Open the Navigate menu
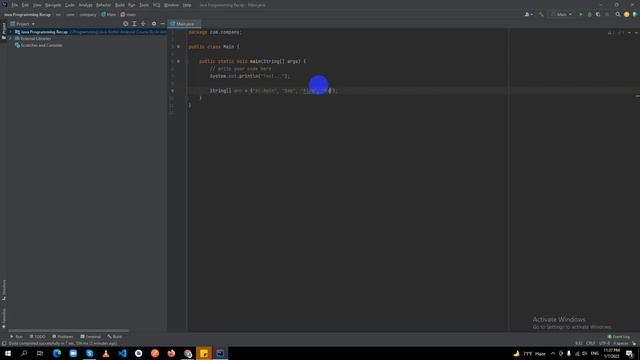The width and height of the screenshot is (640, 360). pos(53,5)
